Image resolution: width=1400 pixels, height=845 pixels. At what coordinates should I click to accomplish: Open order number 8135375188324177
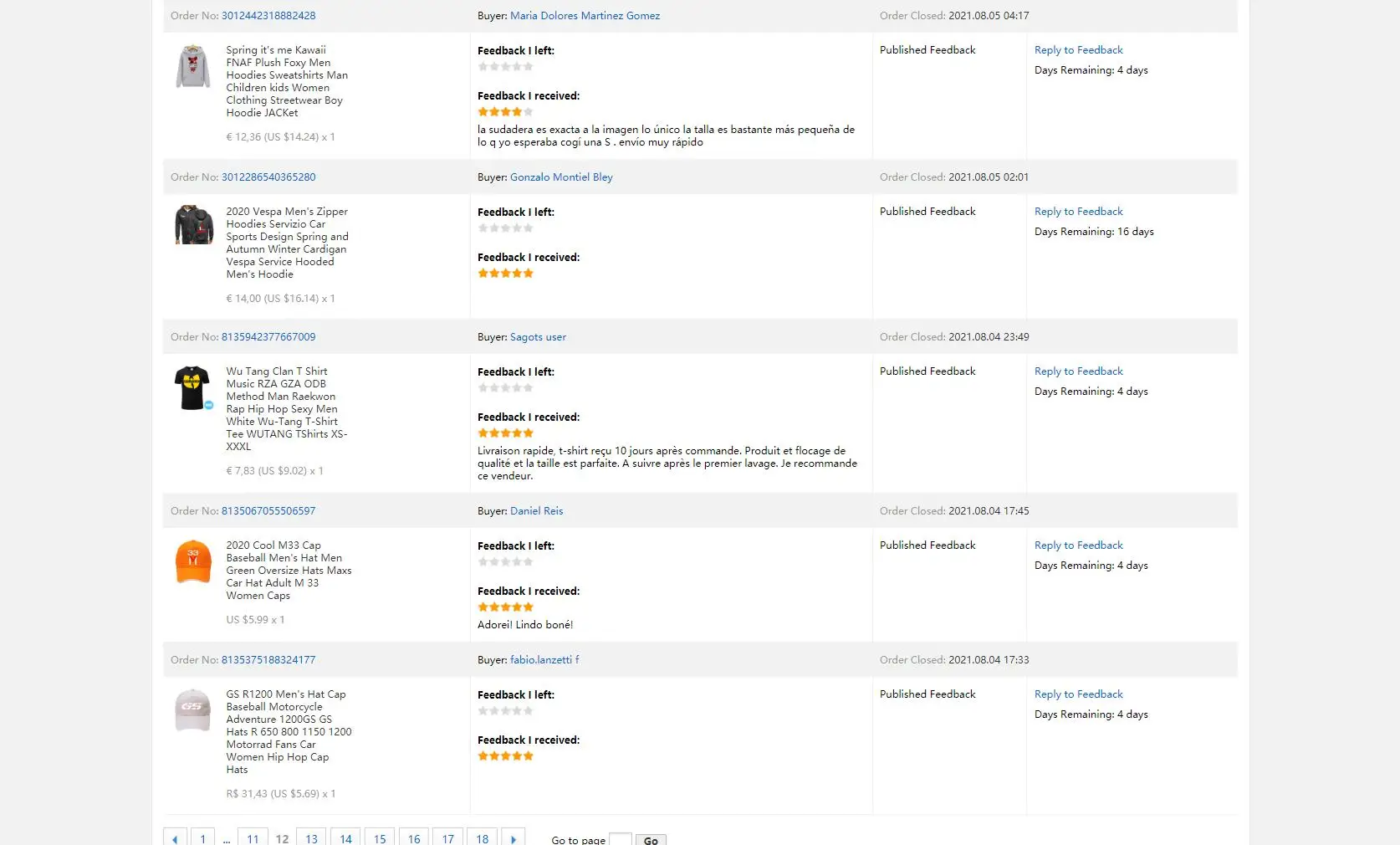268,660
